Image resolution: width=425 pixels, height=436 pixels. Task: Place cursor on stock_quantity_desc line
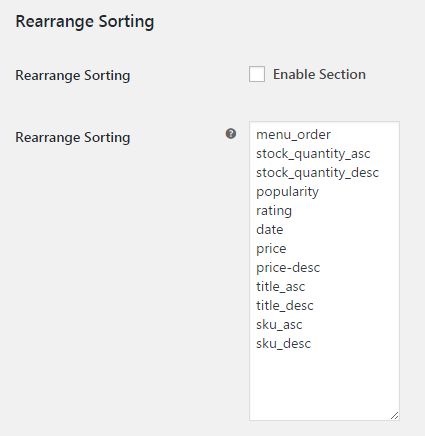click(317, 173)
